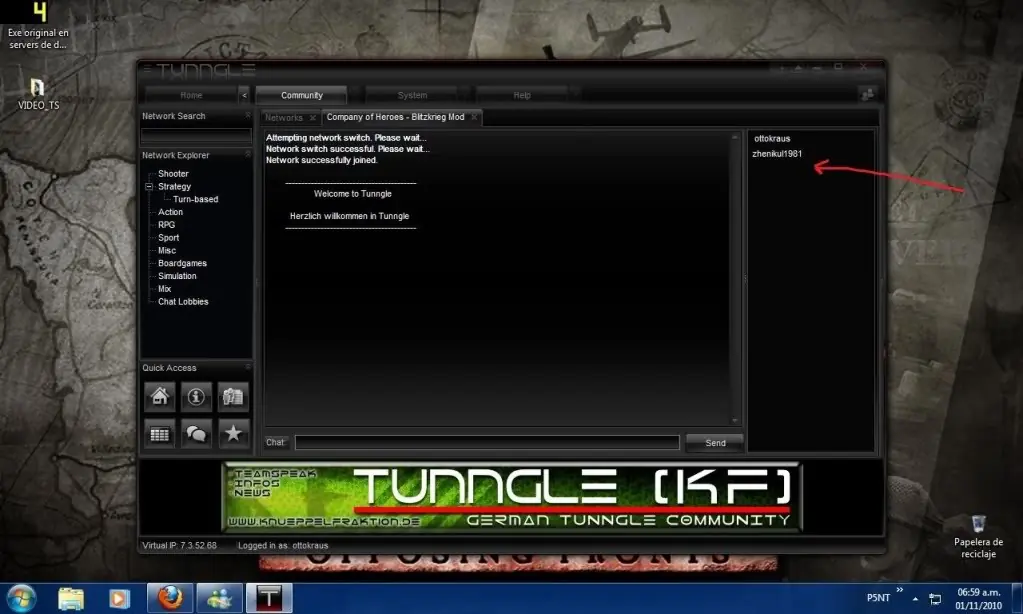The height and width of the screenshot is (614, 1023).
Task: Close the Company of Heroes - Blitzkrieg Mod tab
Action: pyautogui.click(x=474, y=117)
